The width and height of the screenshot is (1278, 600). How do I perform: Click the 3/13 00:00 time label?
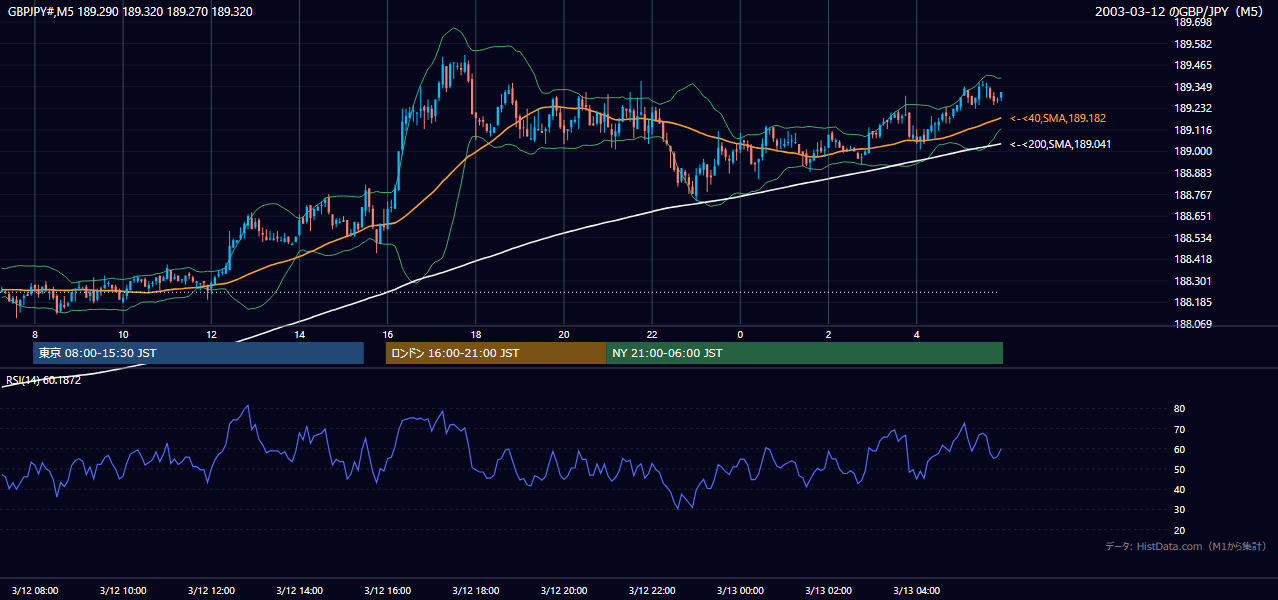coord(740,591)
